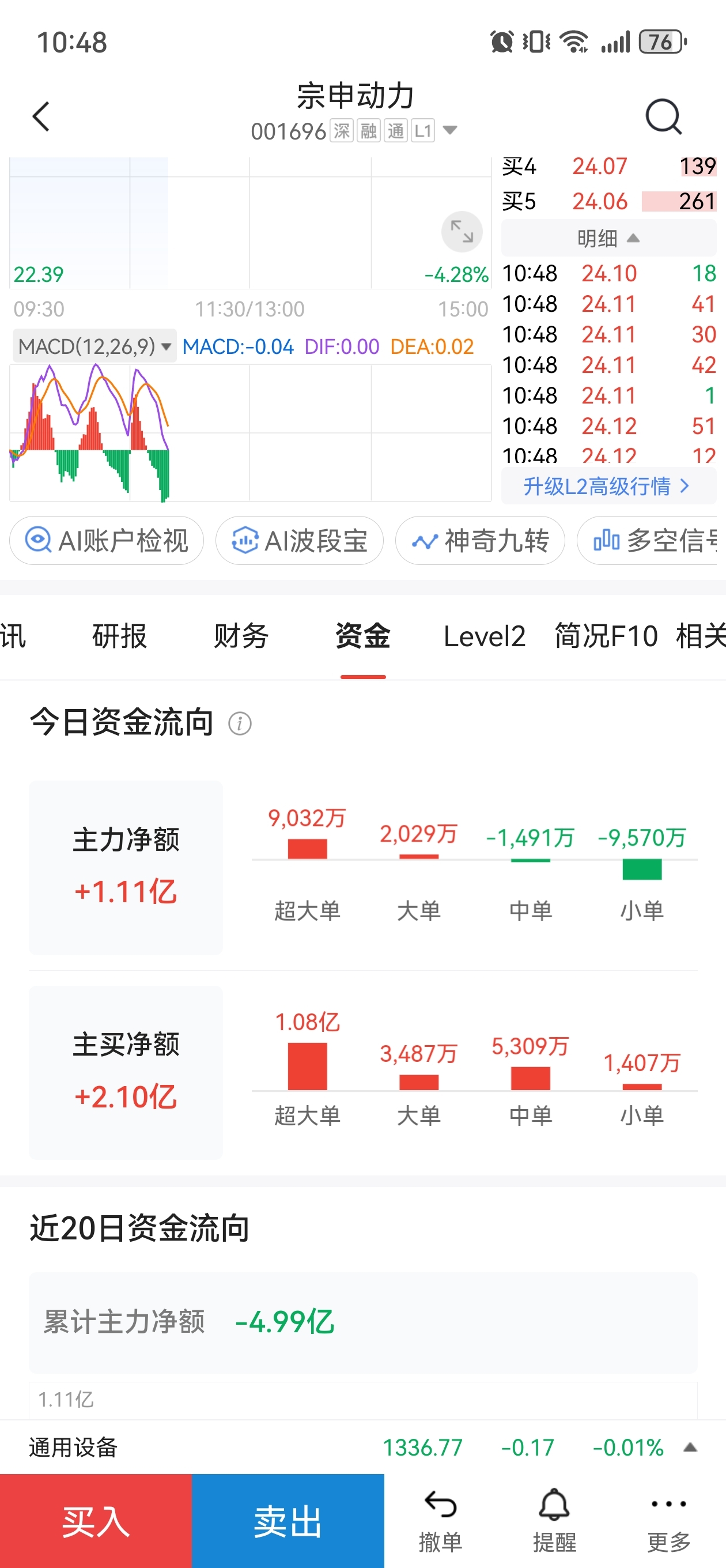
Task: Open the MACD(12,26,9) indicator dropdown
Action: [95, 346]
